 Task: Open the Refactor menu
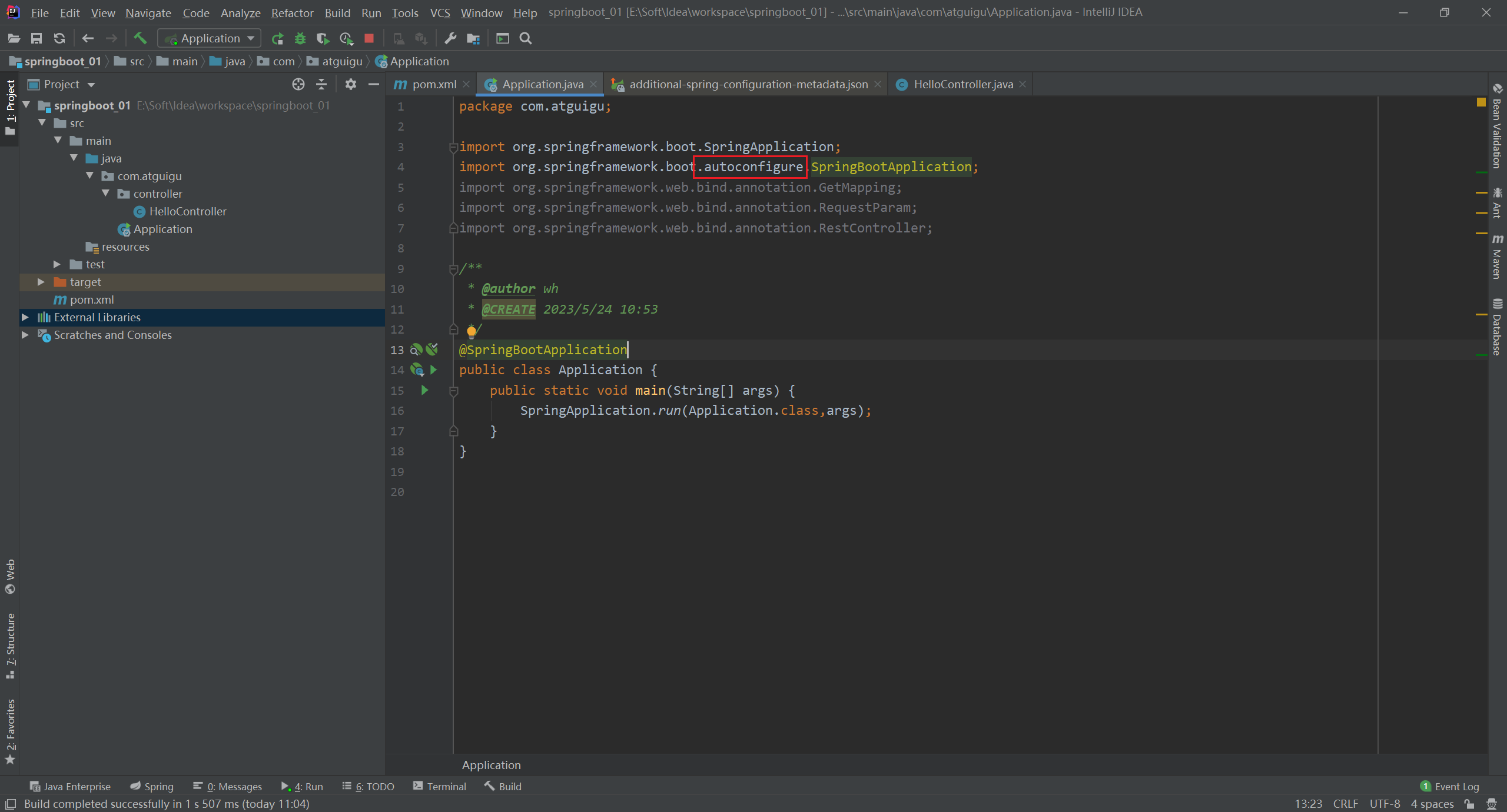tap(292, 12)
